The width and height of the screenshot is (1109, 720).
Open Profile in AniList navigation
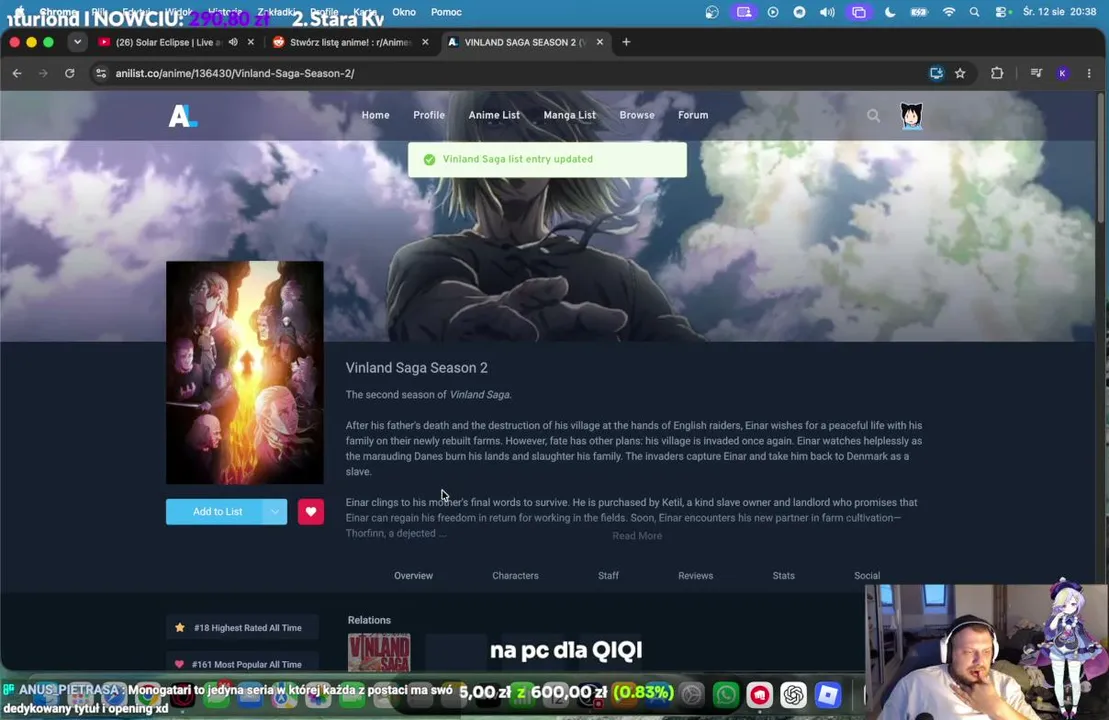pyautogui.click(x=429, y=115)
